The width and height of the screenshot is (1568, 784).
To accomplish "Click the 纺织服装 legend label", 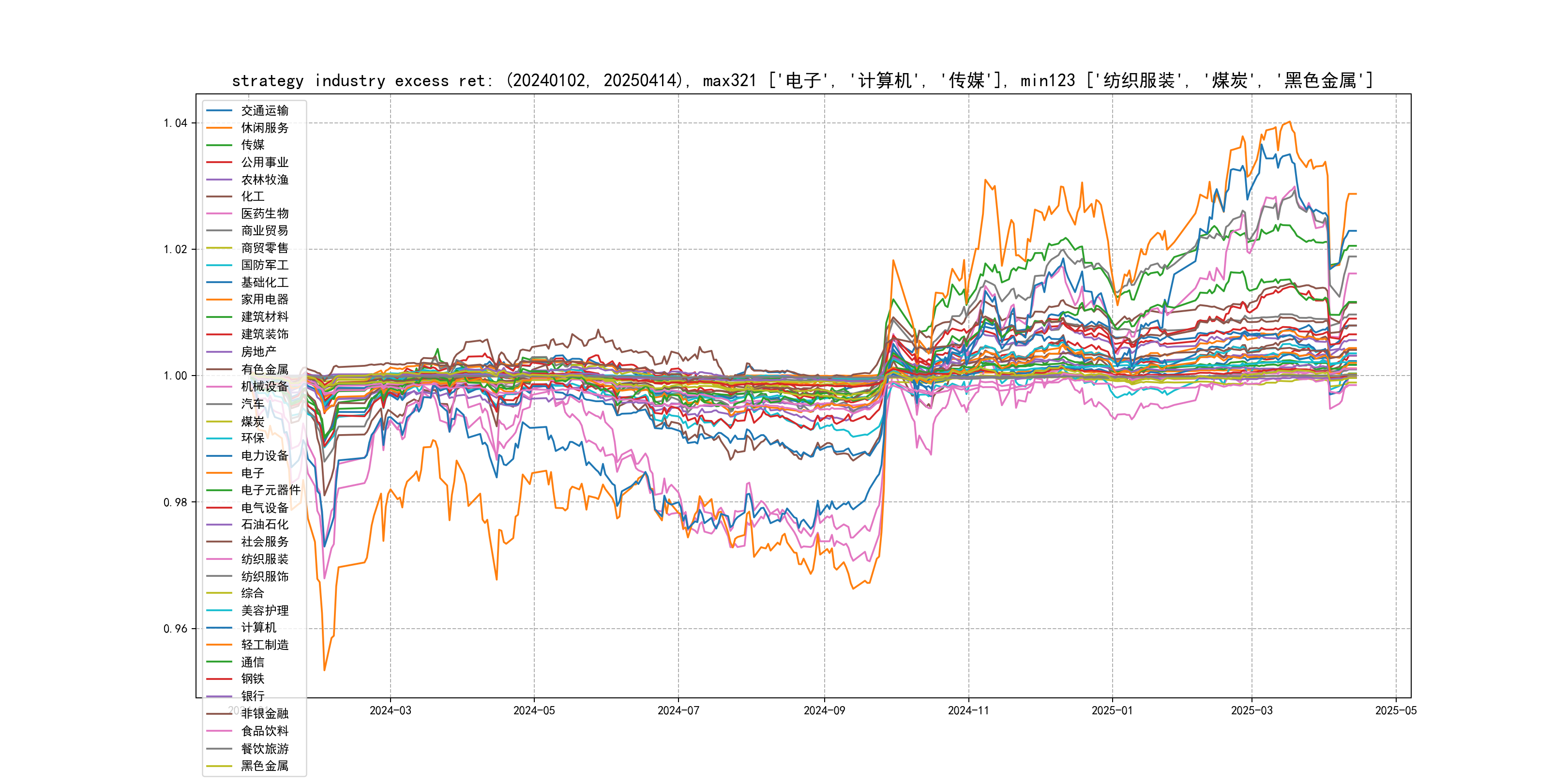I will [x=264, y=559].
